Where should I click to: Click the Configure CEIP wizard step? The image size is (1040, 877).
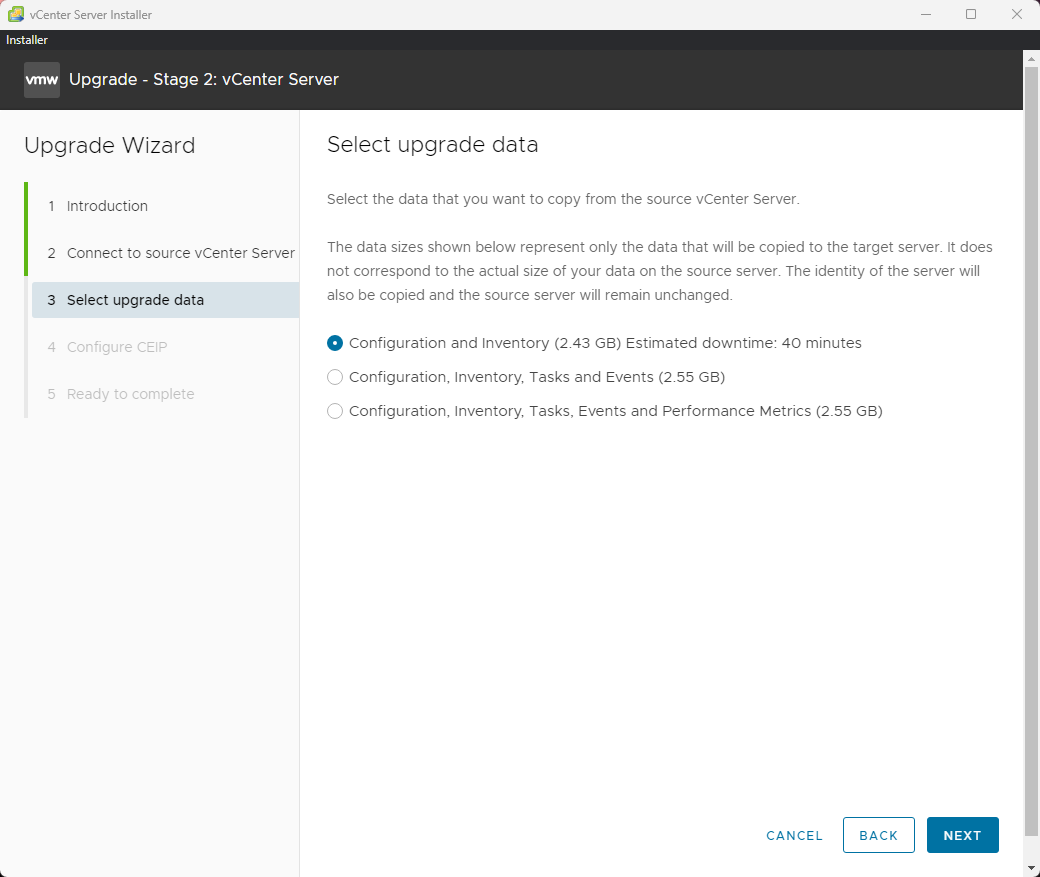116,347
